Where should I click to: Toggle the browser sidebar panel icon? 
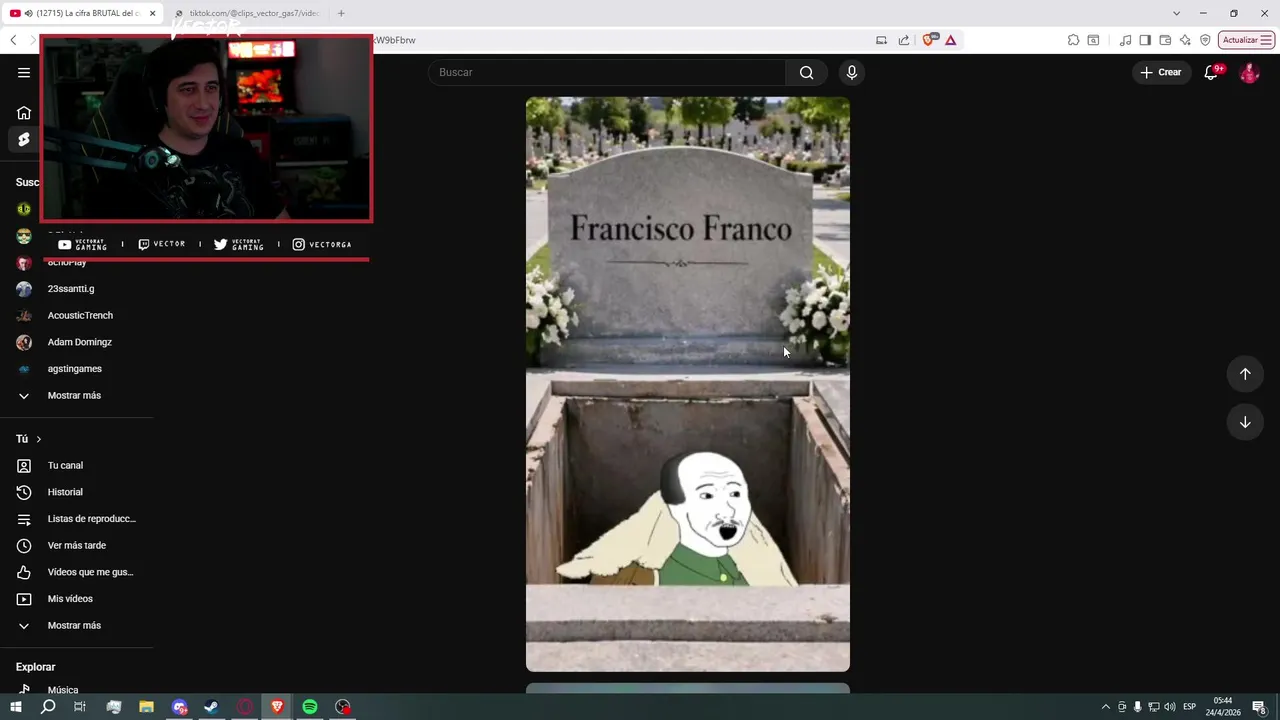click(1145, 40)
